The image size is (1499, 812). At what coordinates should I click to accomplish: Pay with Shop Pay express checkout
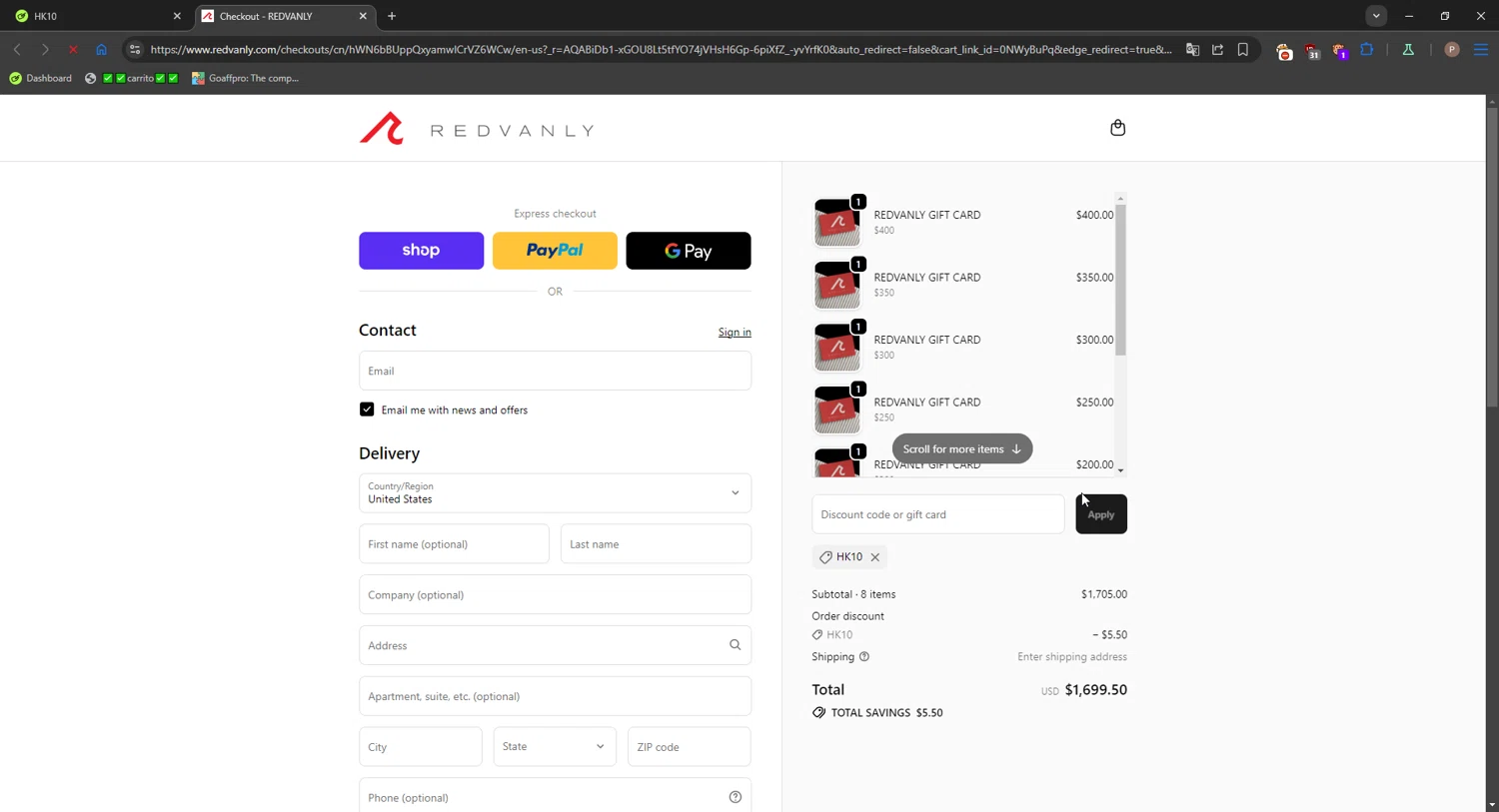click(x=421, y=251)
